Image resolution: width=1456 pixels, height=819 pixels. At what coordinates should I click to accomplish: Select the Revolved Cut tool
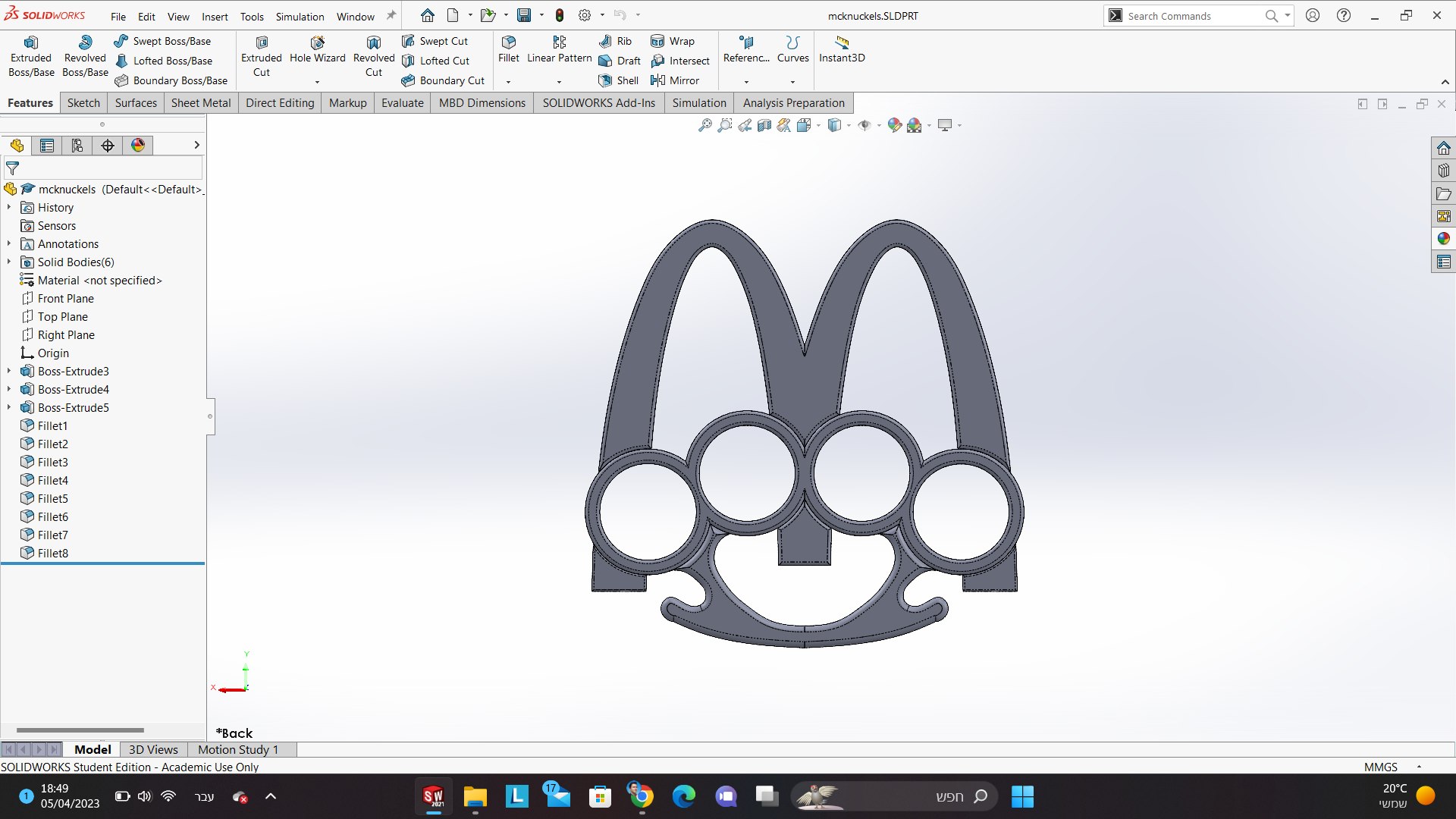374,56
